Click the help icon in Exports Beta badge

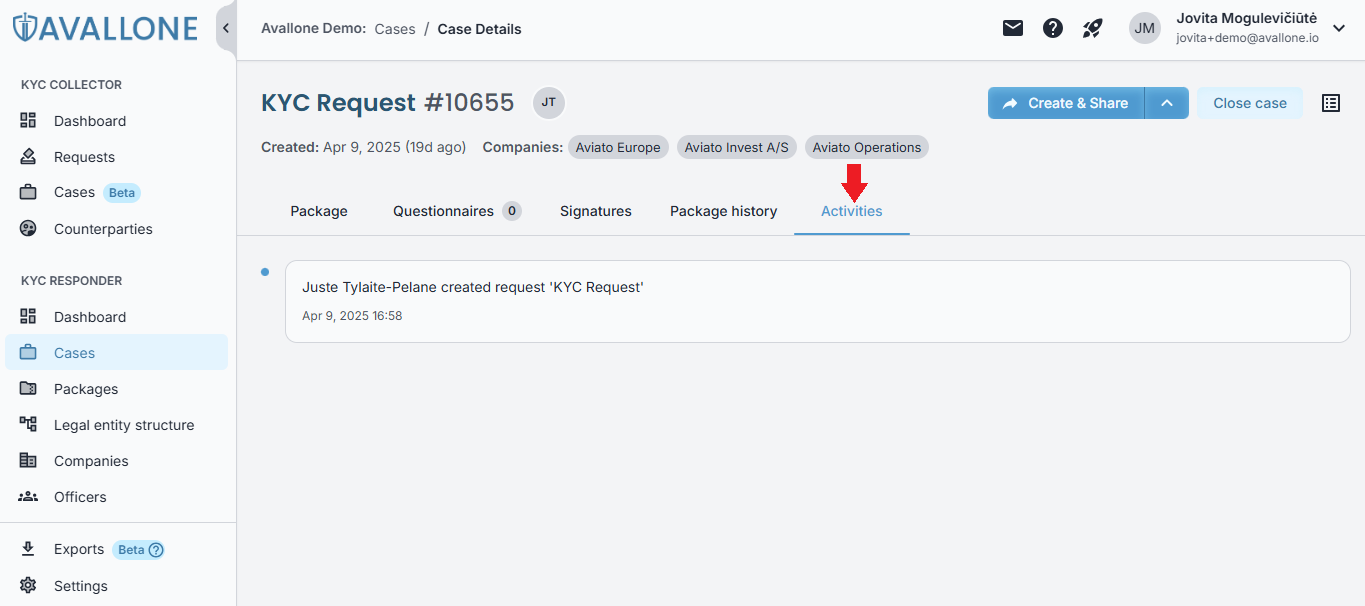156,549
